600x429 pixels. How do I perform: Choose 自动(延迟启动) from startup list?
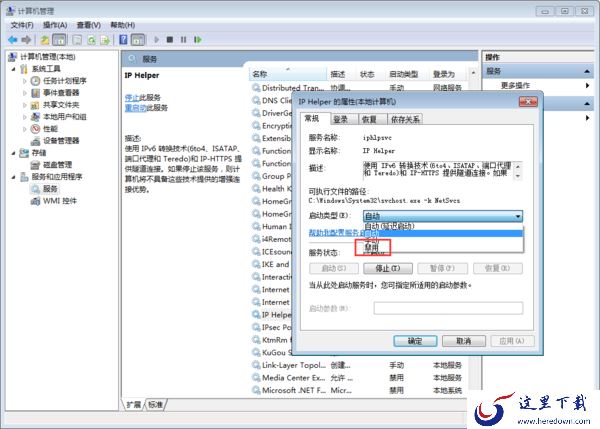tap(443, 226)
